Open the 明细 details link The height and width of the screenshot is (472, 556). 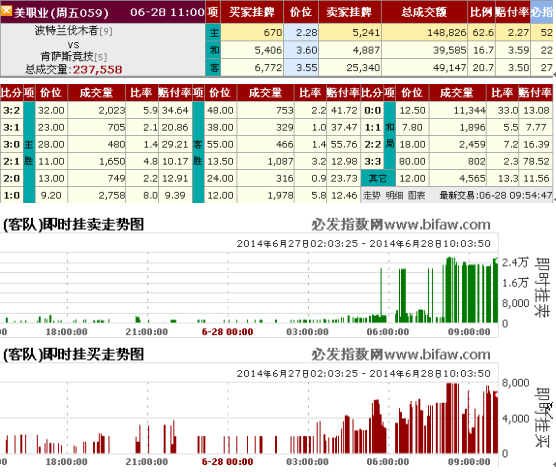[x=394, y=195]
